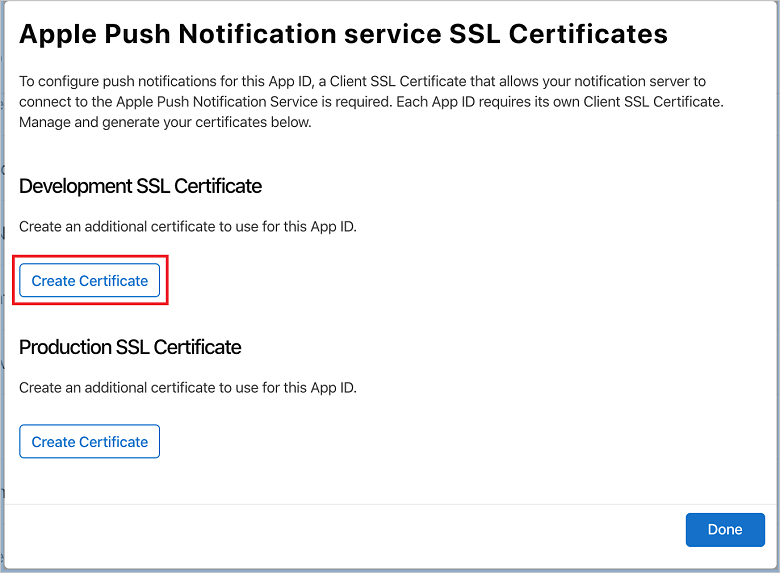Image resolution: width=780 pixels, height=573 pixels.
Task: Click the word 'Notification' in the dialog title
Action: click(258, 34)
